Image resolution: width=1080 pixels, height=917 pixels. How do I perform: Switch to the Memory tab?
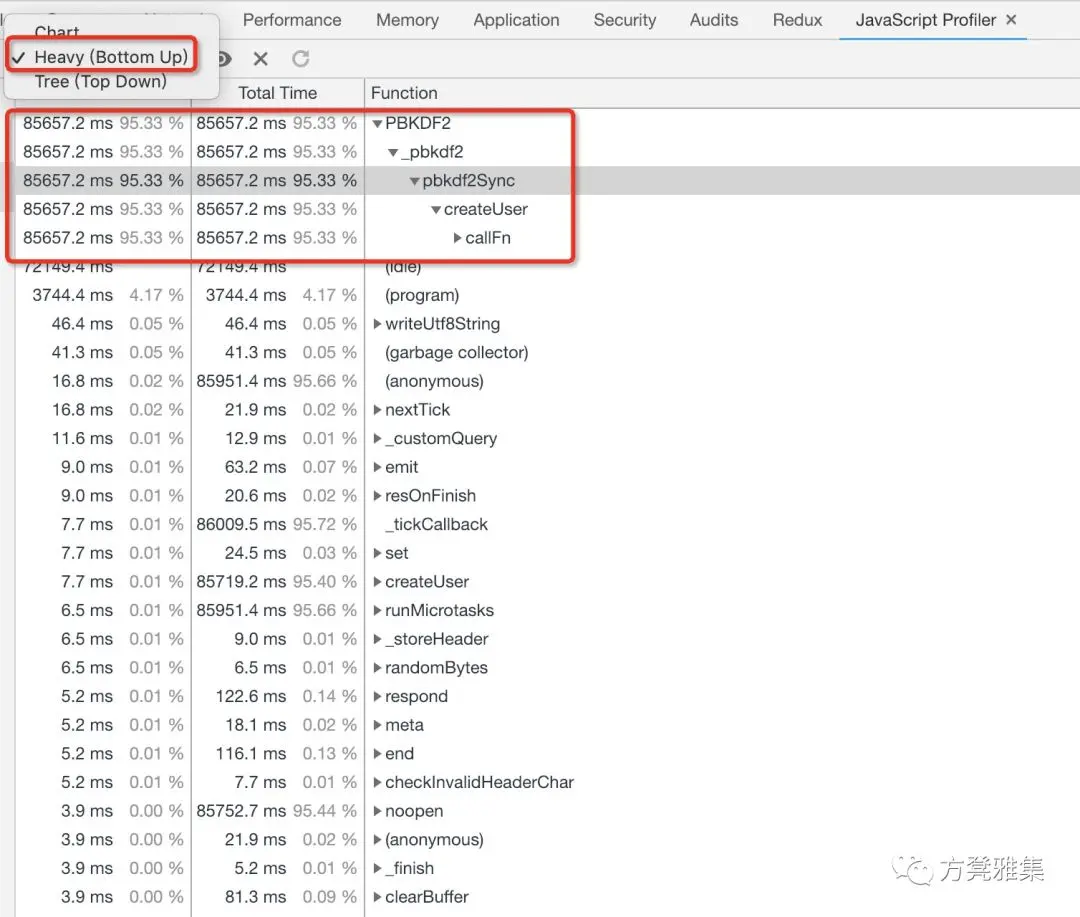(x=407, y=20)
